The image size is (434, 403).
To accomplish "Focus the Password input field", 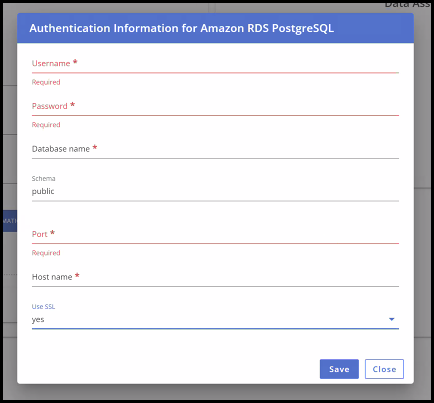I will click(x=215, y=106).
